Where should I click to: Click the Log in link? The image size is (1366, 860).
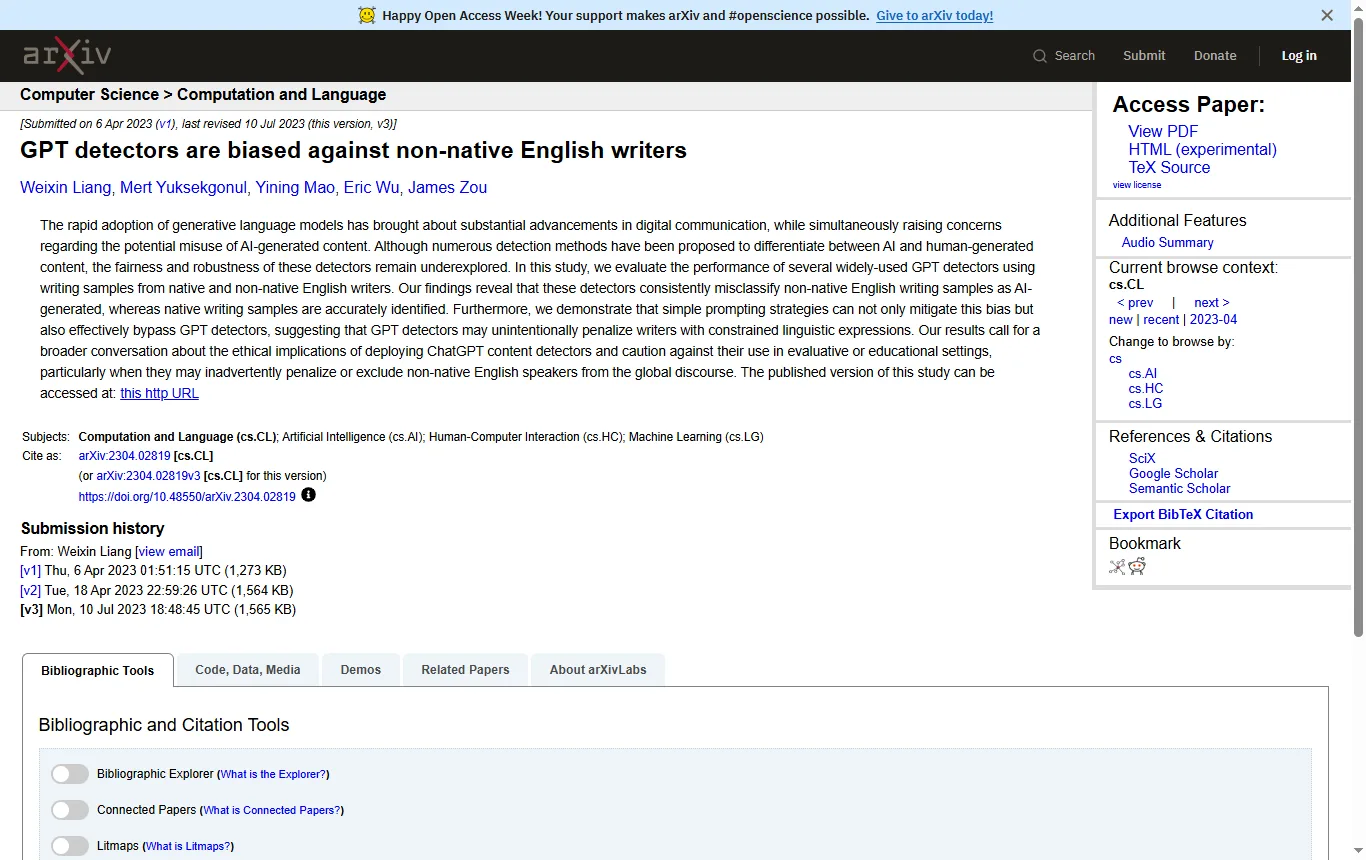click(1299, 56)
